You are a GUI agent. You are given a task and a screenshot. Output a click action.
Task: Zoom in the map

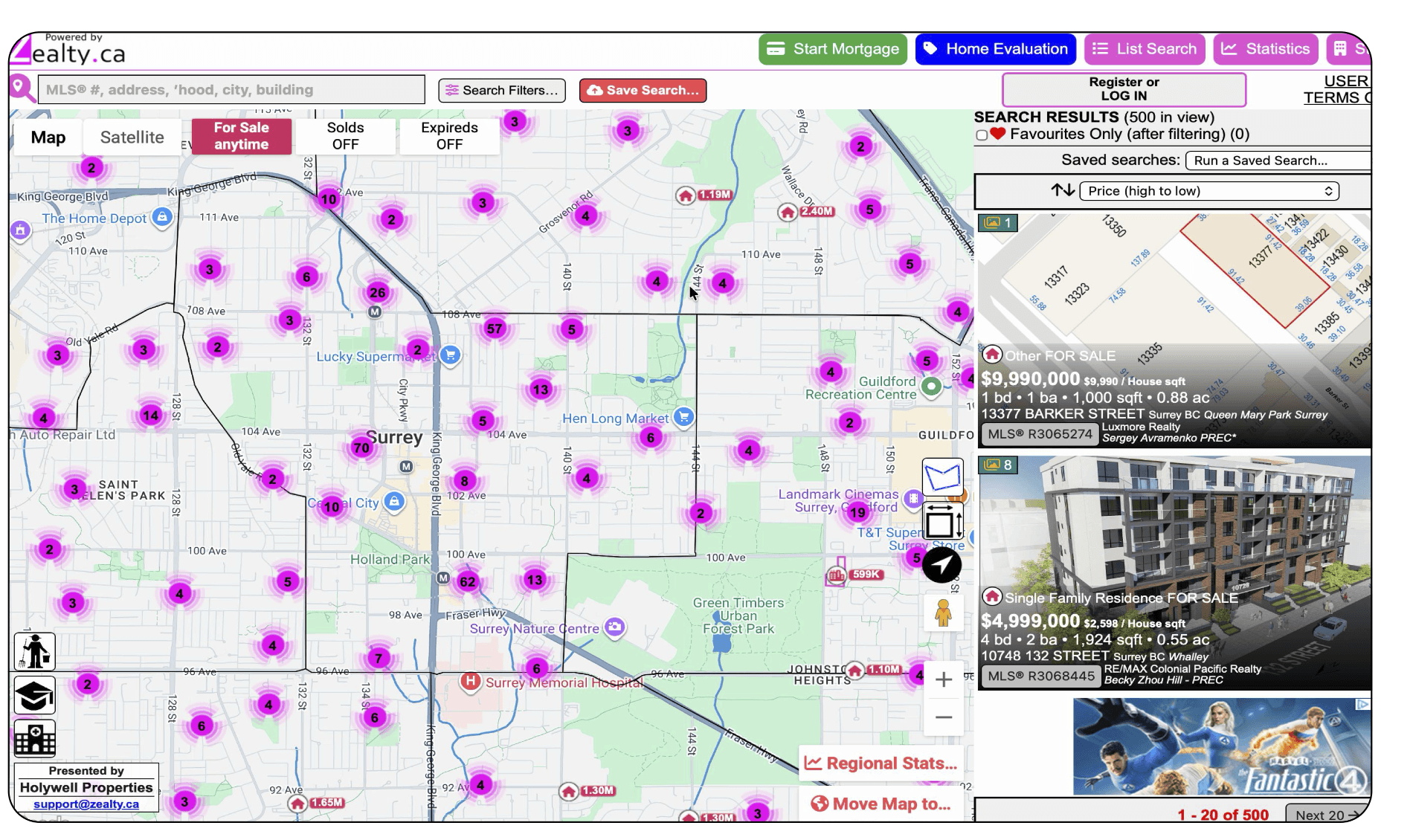coord(943,679)
